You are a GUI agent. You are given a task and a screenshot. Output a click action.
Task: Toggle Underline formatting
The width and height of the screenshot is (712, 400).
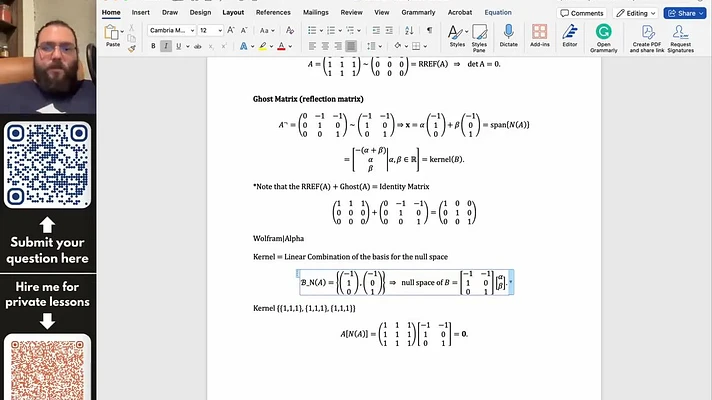(178, 46)
